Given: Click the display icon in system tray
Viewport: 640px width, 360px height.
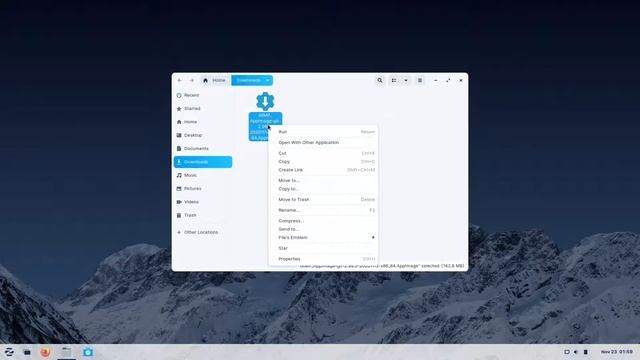Looking at the screenshot, I should (567, 352).
